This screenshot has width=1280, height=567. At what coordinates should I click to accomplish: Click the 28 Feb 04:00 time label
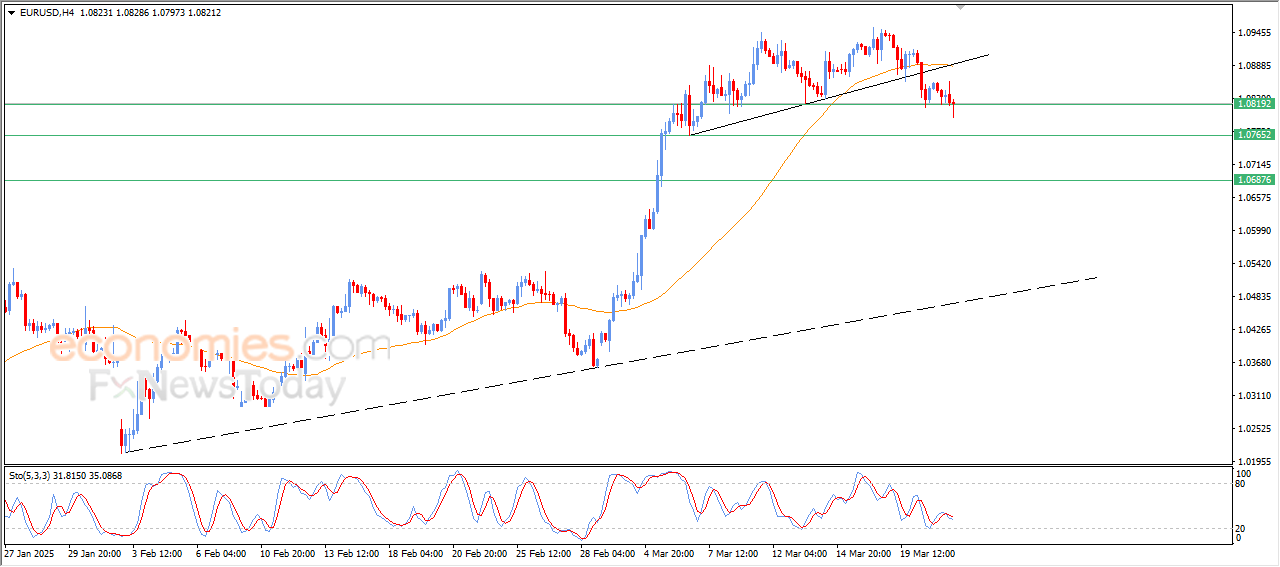[x=608, y=553]
